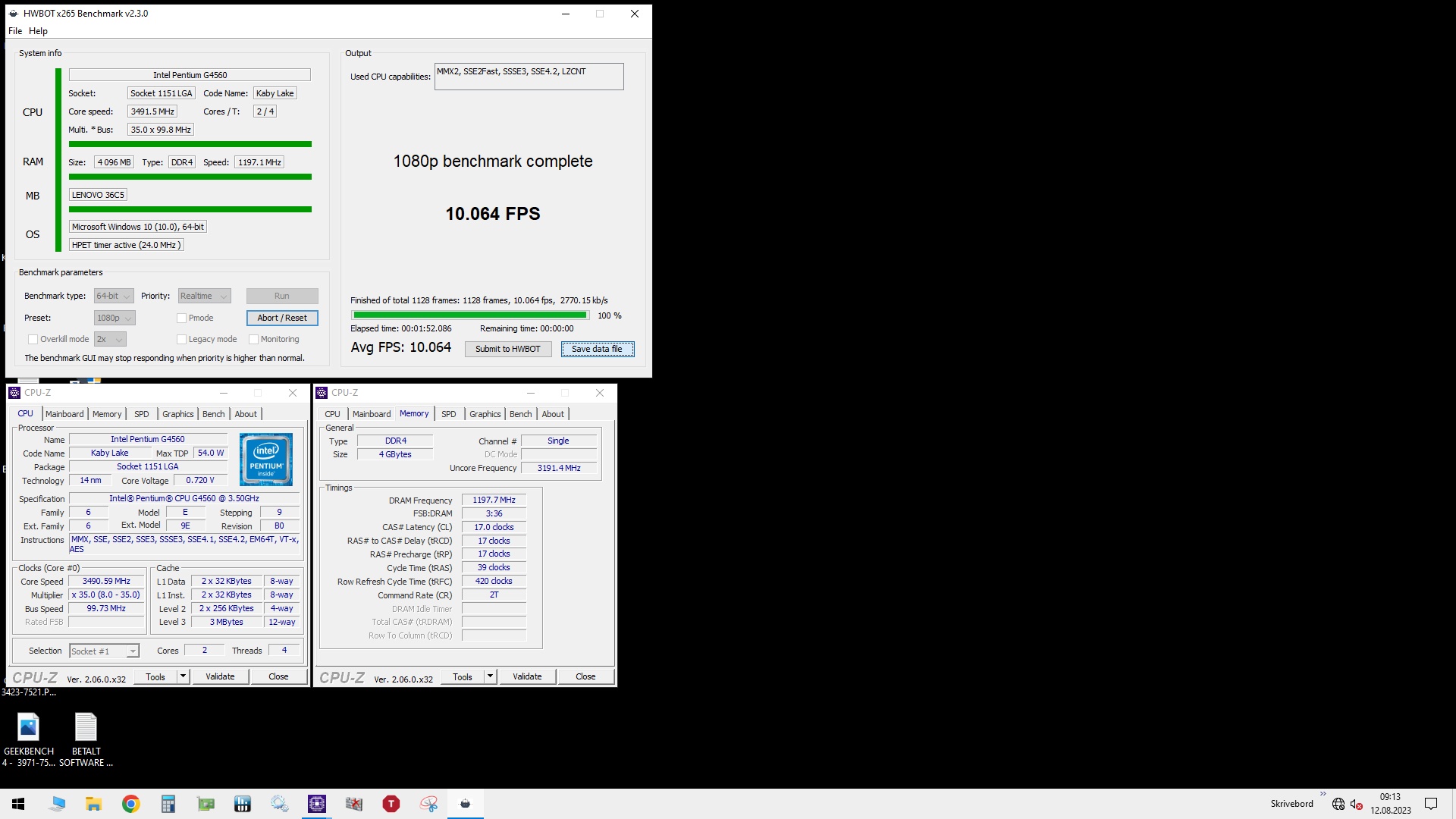1456x819 pixels.
Task: Click the Uncore Frequency 3191.4 MHz value
Action: (x=559, y=469)
